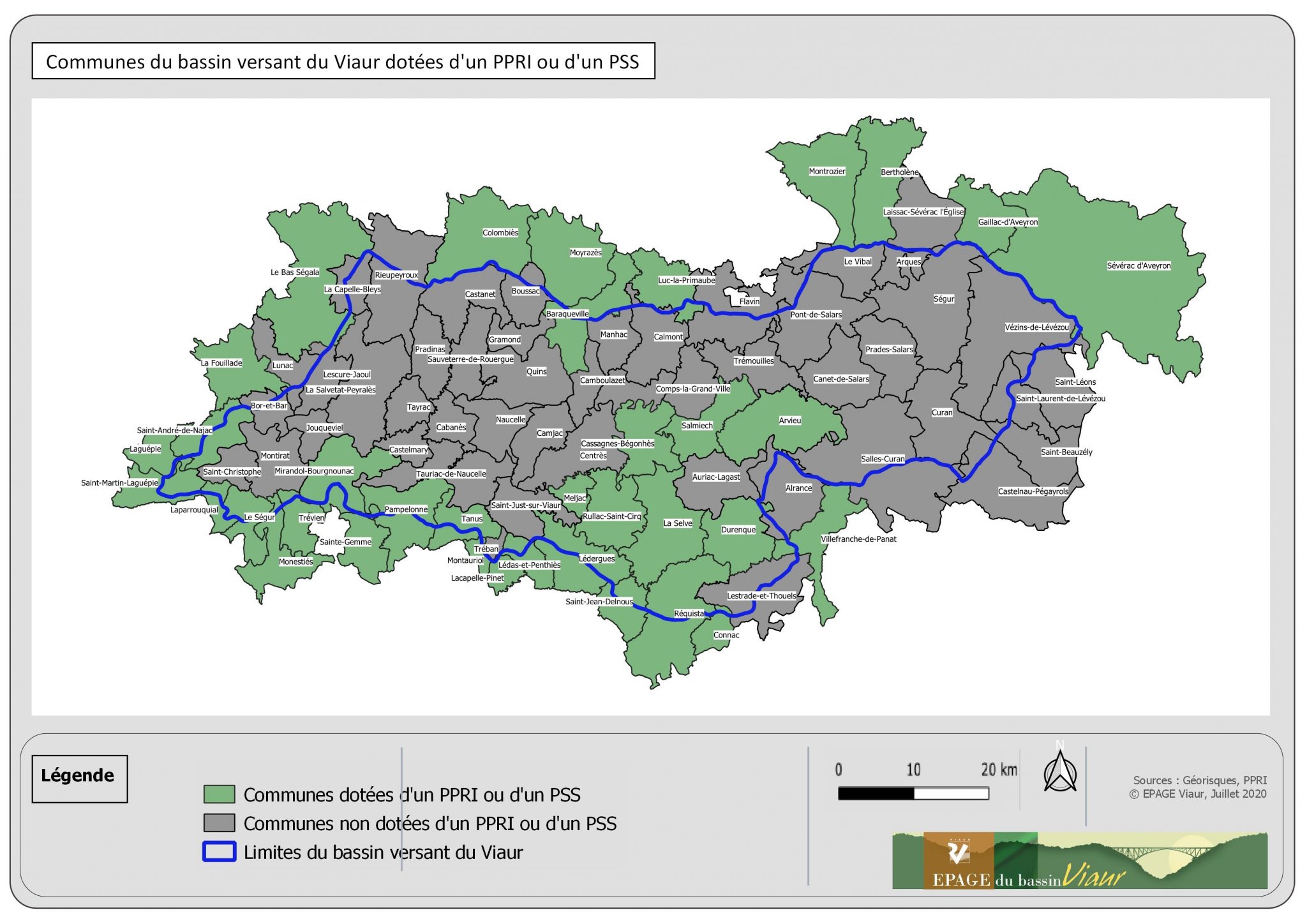The width and height of the screenshot is (1307, 924).
Task: Click the Sévérac d'Aveyron commune label
Action: point(1139,266)
